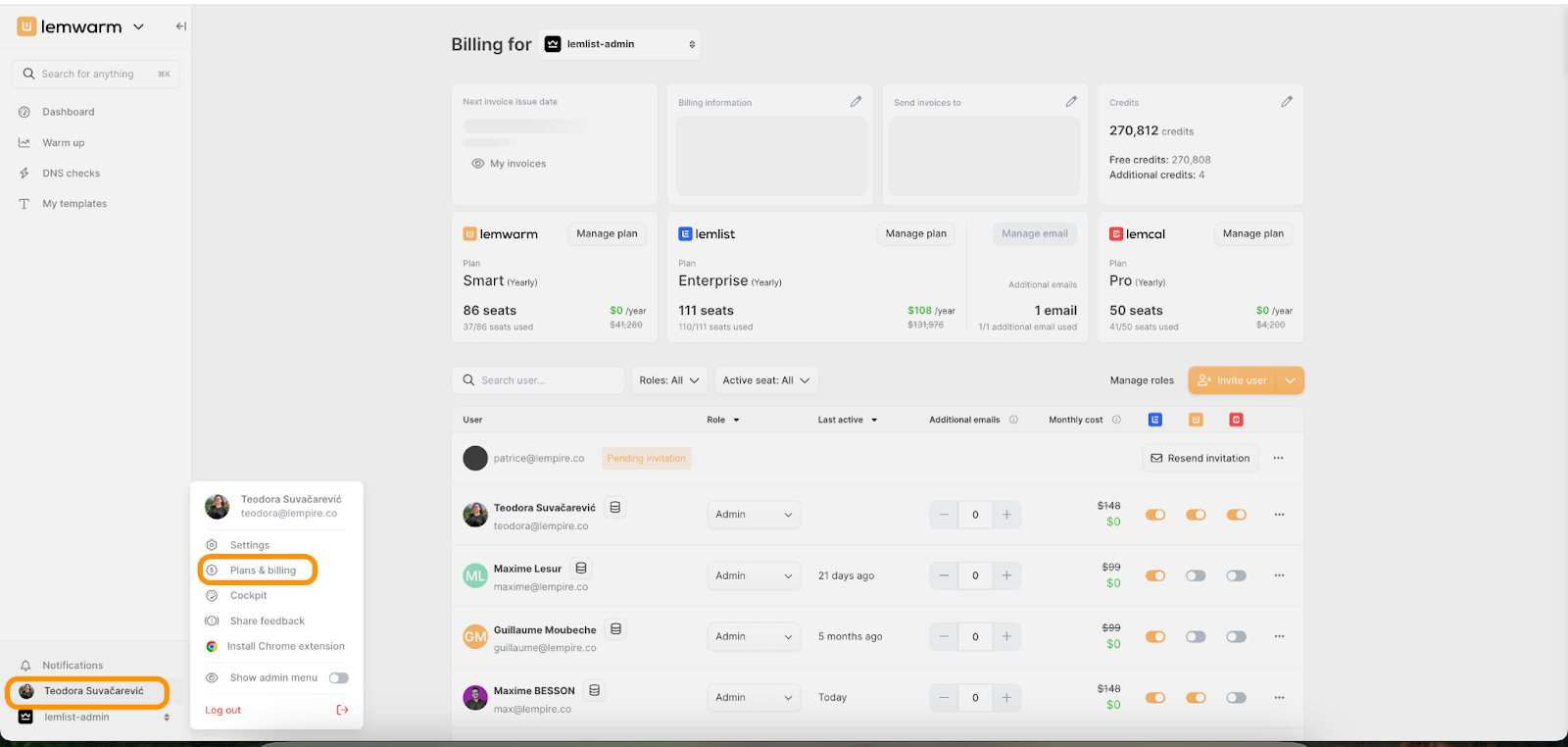Viewport: 1568px width, 747px height.
Task: Open the Roles: All filter dropdown
Action: tap(669, 380)
